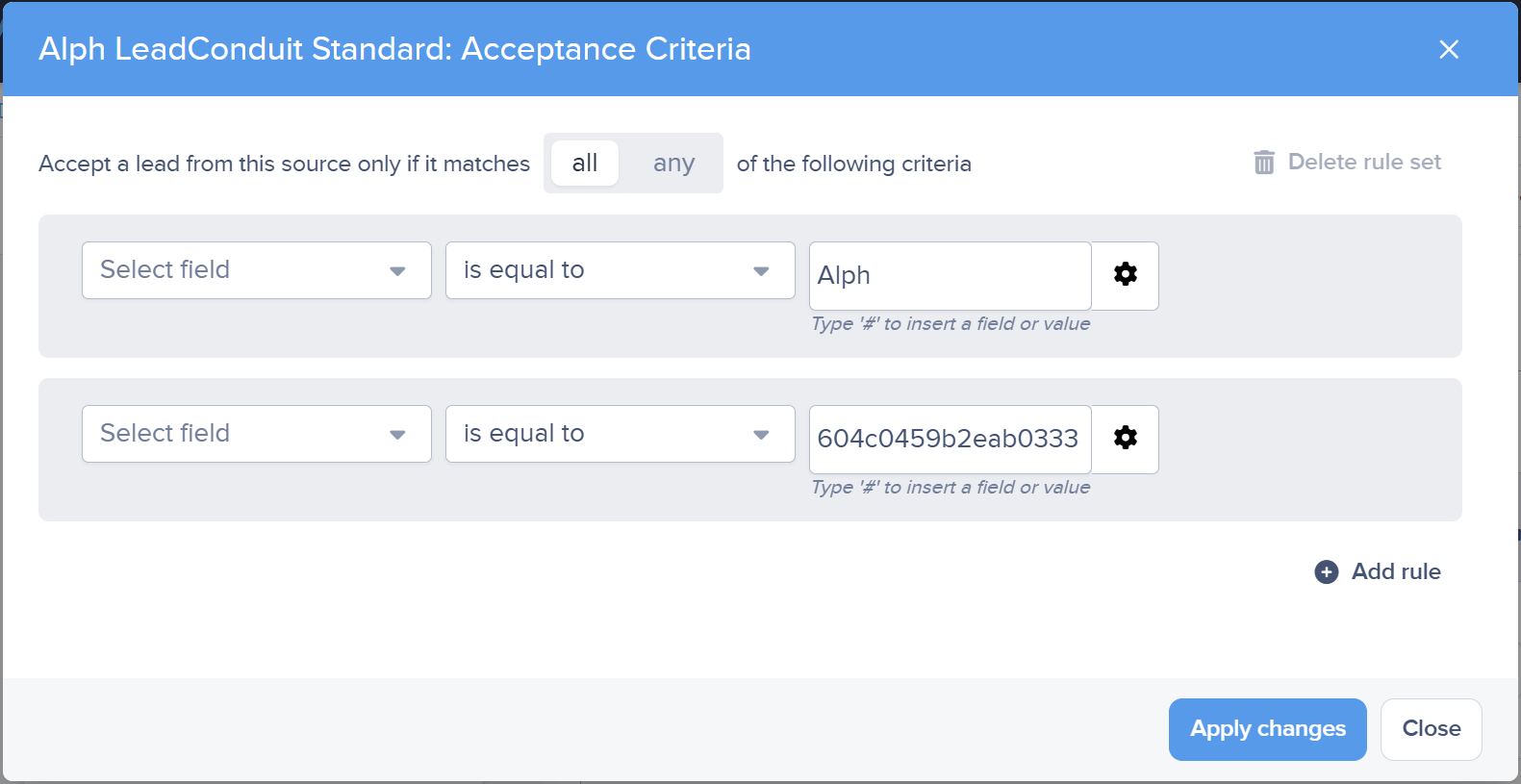Focus the 604c0459b2eab0333 value field
This screenshot has width=1521, height=784.
[x=950, y=440]
